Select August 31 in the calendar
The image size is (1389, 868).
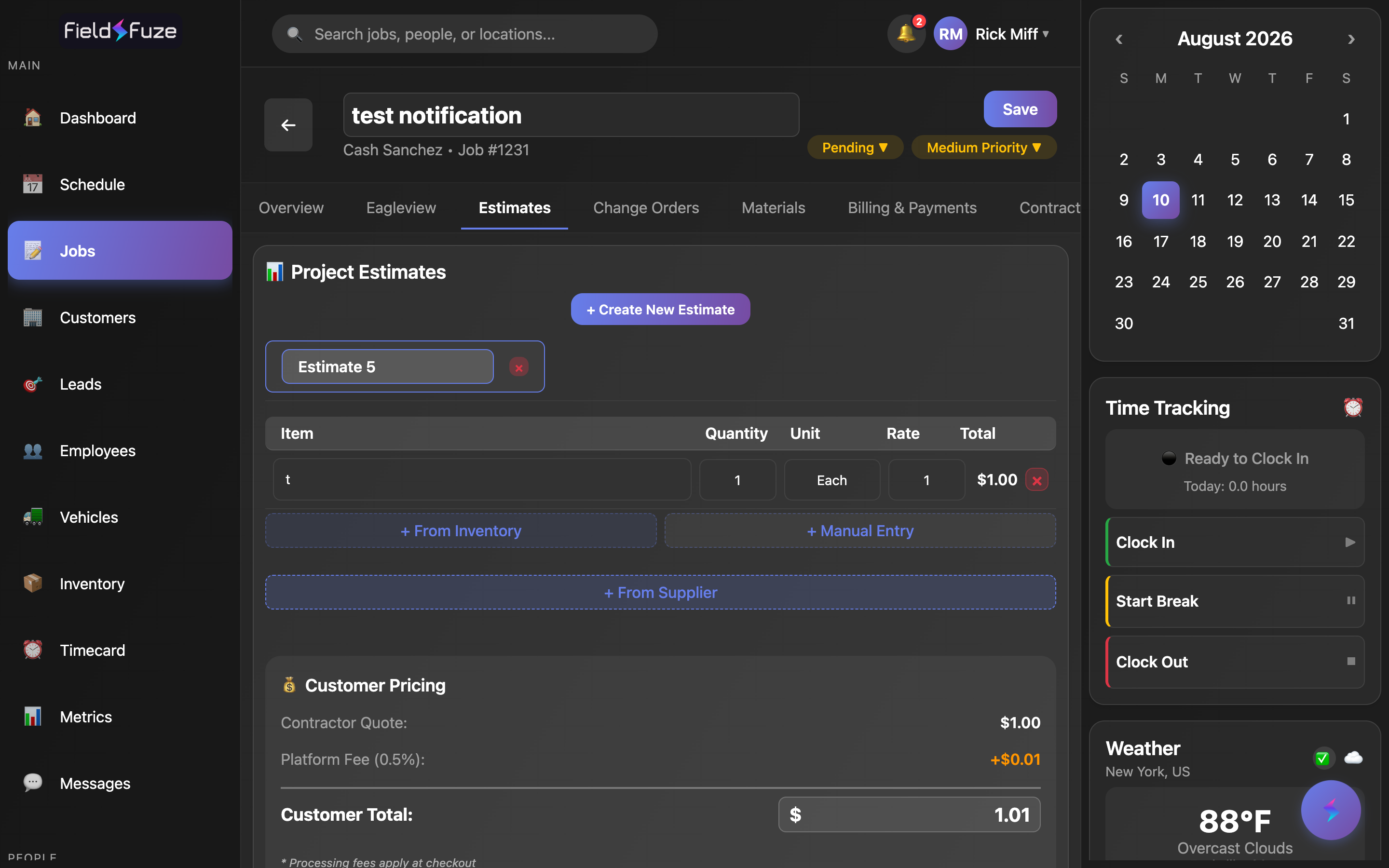[x=1346, y=323]
